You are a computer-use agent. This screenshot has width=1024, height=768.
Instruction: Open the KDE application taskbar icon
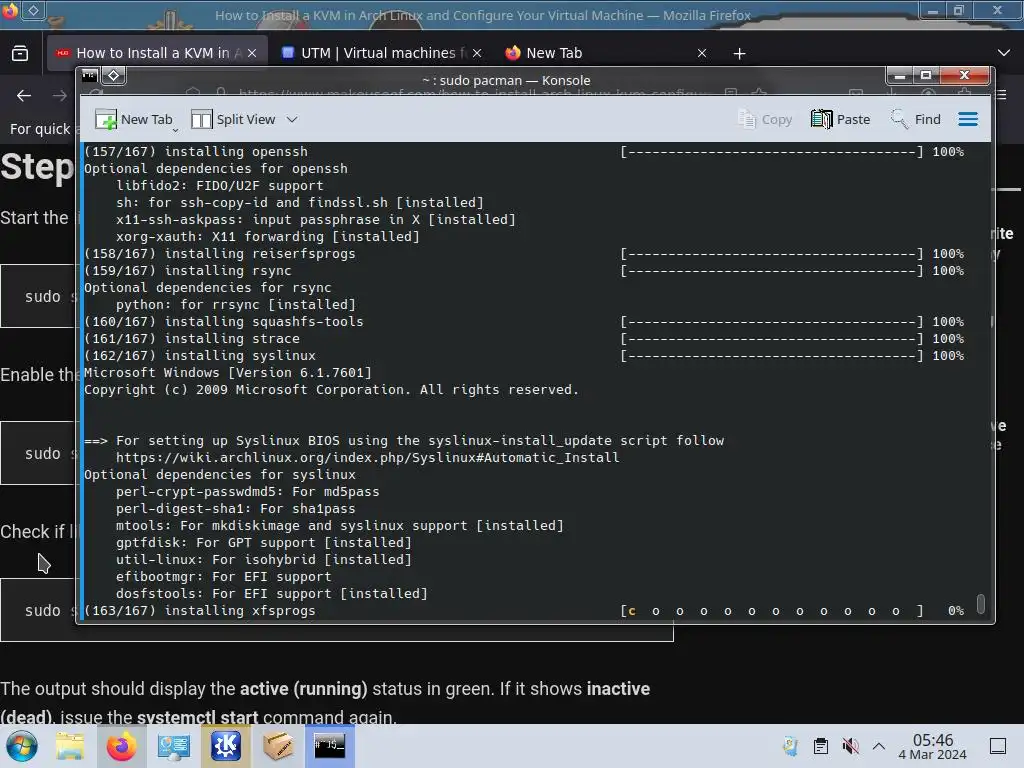(226, 746)
